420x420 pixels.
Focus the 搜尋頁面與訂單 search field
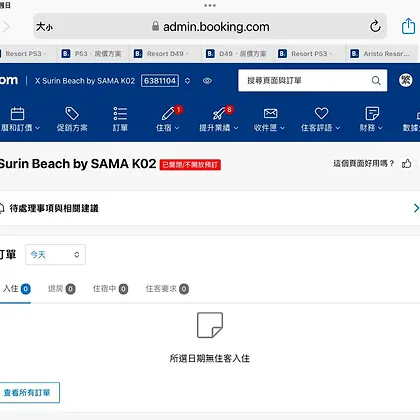(x=313, y=80)
